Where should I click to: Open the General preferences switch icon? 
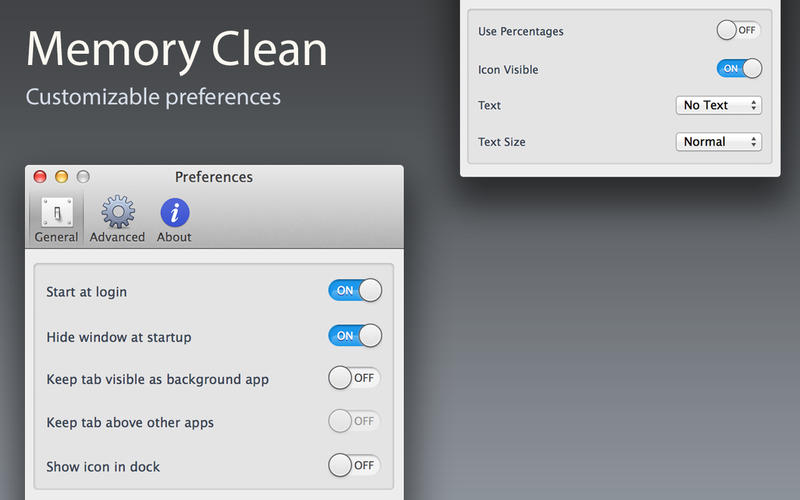[x=56, y=213]
